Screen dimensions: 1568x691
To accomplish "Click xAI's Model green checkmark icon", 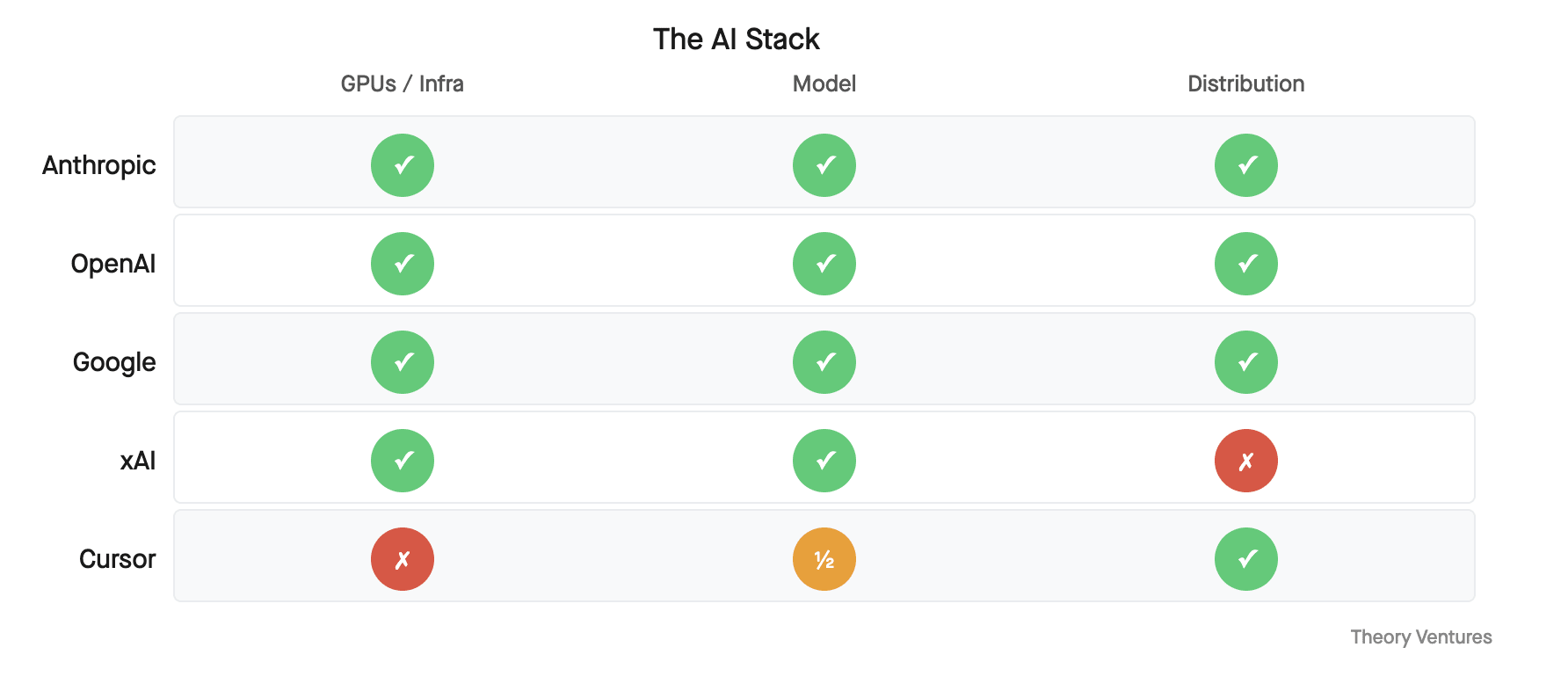I will point(824,461).
